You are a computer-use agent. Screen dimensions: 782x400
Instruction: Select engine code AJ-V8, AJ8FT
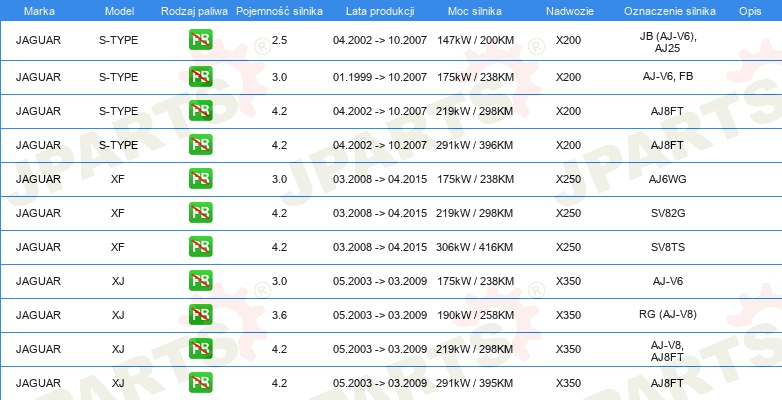(668, 351)
